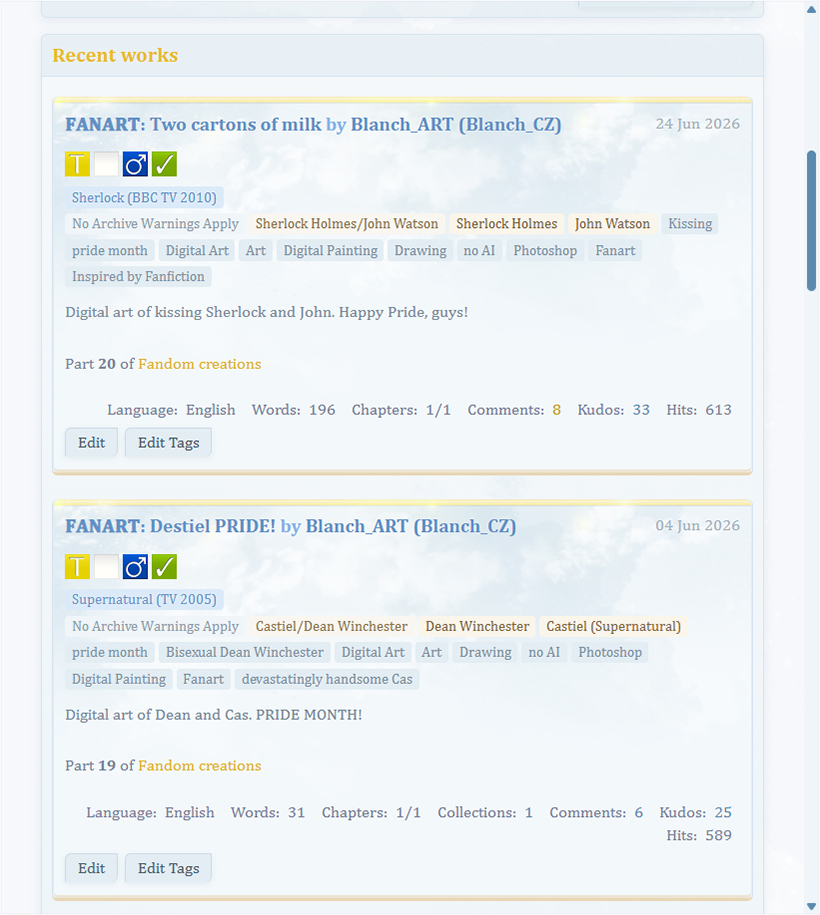View the 33 kudos on Two cartons of milk
This screenshot has height=915, width=820.
pos(641,410)
